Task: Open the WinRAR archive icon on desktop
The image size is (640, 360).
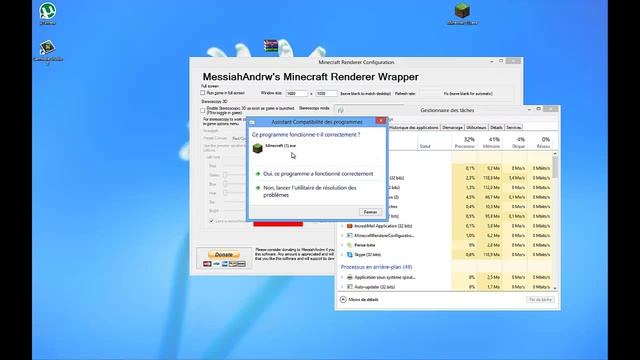Action: click(271, 46)
